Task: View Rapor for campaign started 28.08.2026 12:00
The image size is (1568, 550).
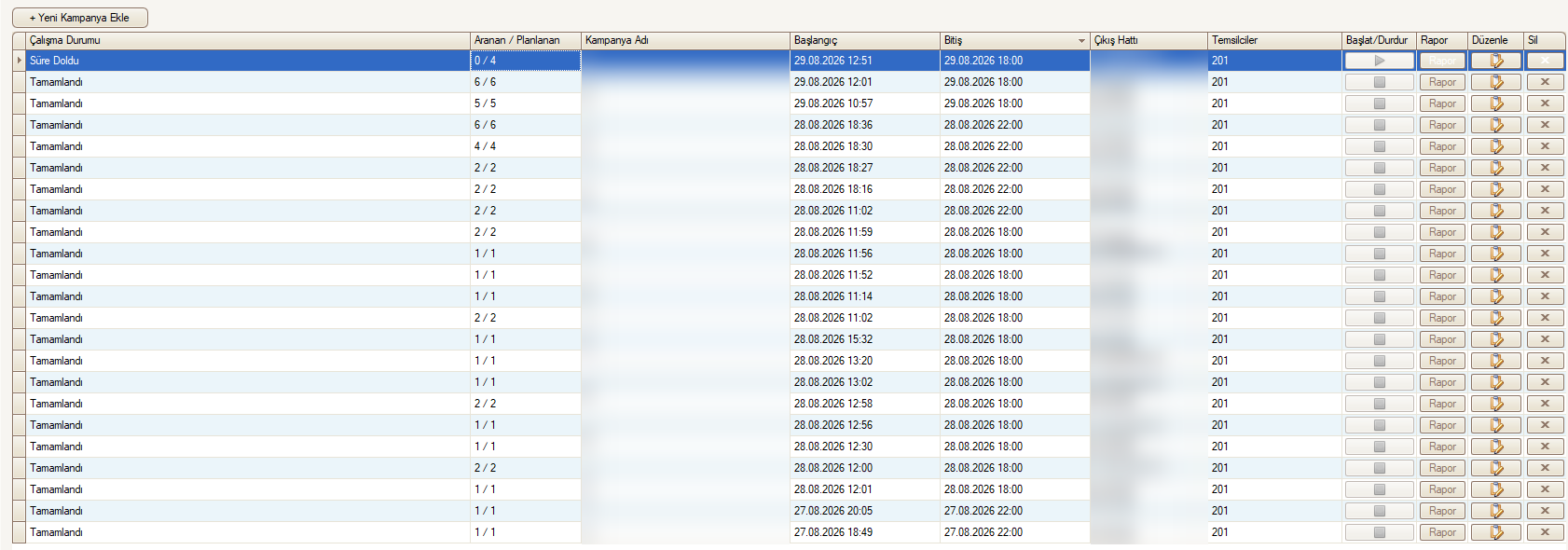Action: (1442, 468)
